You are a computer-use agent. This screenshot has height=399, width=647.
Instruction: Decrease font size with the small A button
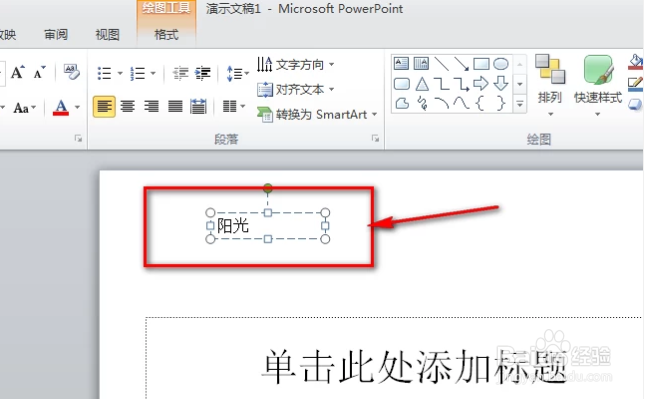pyautogui.click(x=40, y=73)
